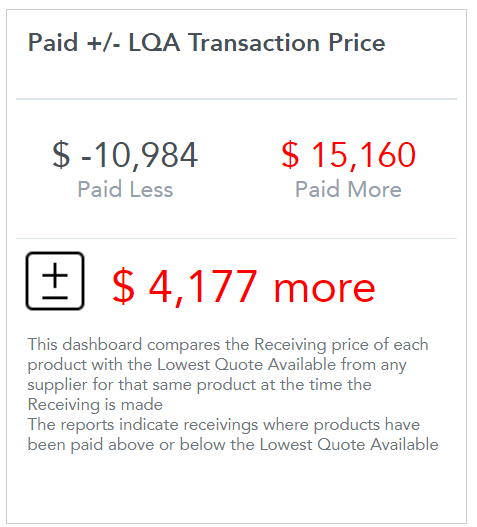Click the "Paid +/- LQA Transaction Price" title
The image size is (477, 527).
(206, 43)
